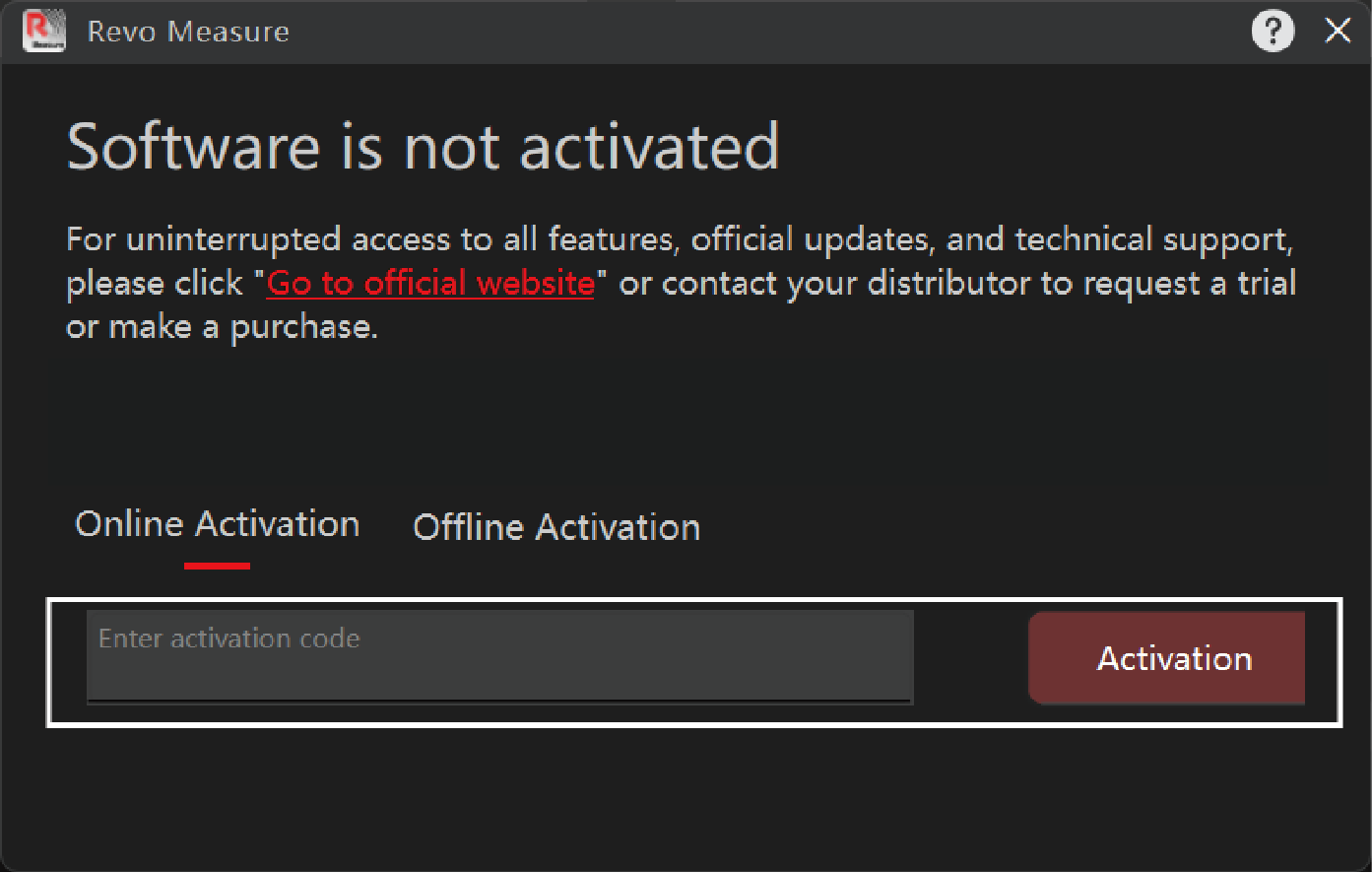
Task: Close the Revo Measure activation window
Action: pyautogui.click(x=1338, y=32)
